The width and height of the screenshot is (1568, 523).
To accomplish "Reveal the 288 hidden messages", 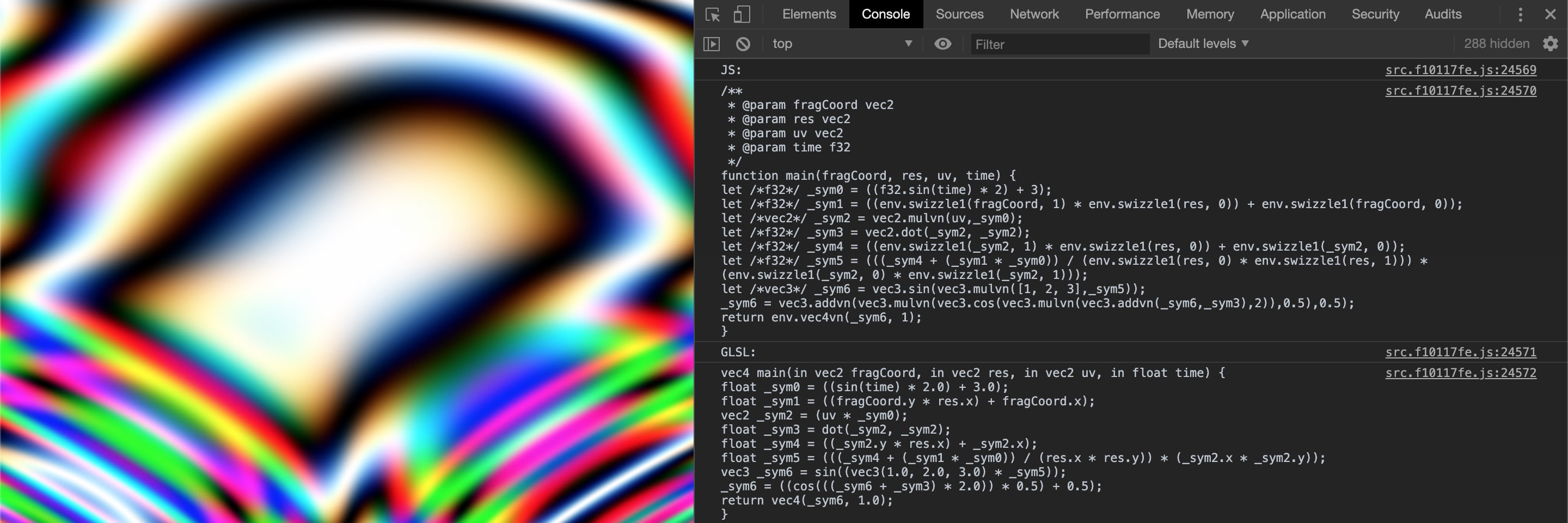I will 1495,43.
